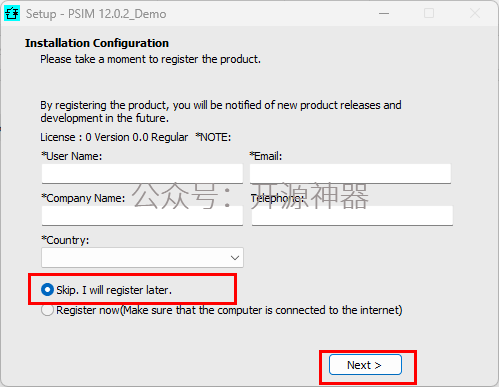Select the Skip radio button circle
Image resolution: width=499 pixels, height=387 pixels.
[47, 290]
